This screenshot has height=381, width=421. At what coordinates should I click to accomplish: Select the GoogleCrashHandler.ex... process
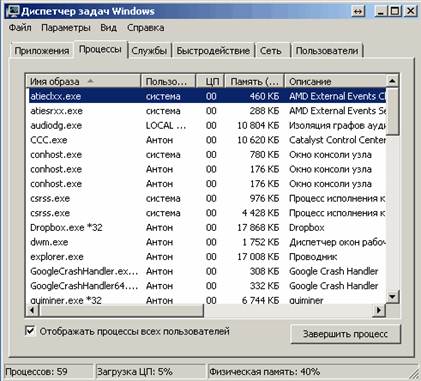click(206, 271)
